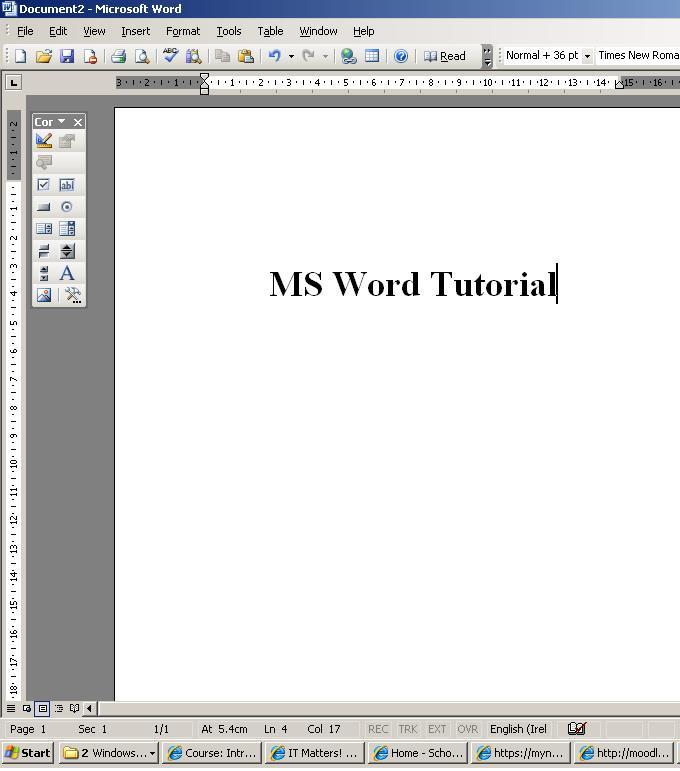Screen dimensions: 680x771
Task: Click the Times New Roman font box
Action: (637, 56)
